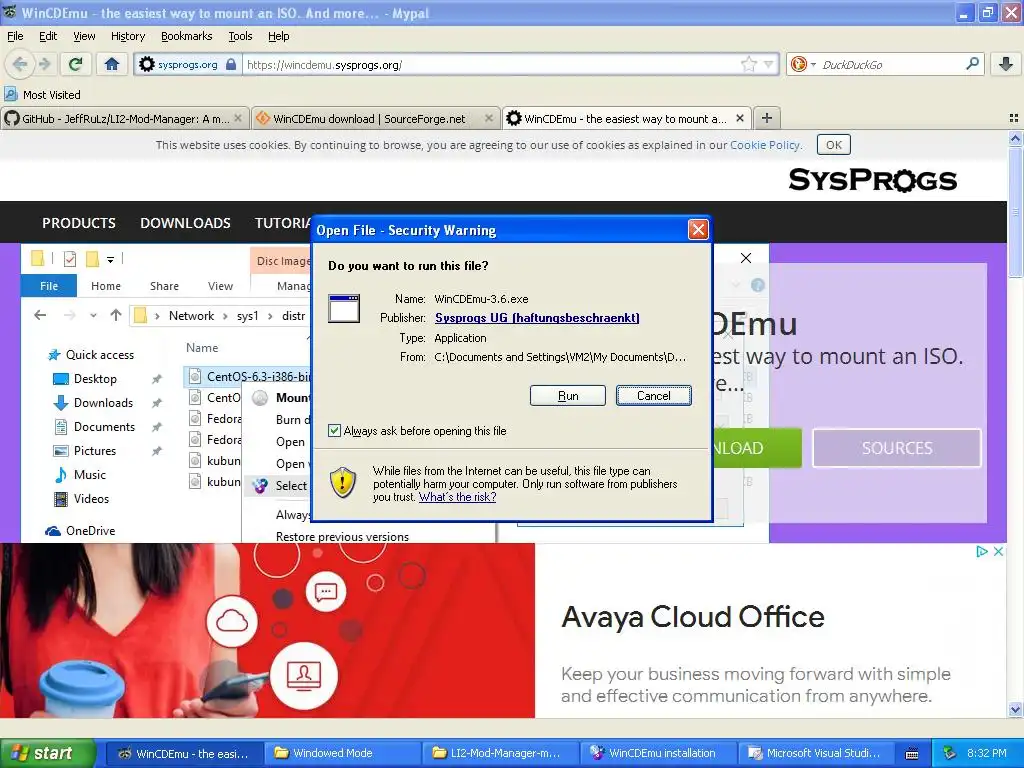The width and height of the screenshot is (1024, 768).
Task: Switch to Windowed Mode taskbar item
Action: point(343,753)
